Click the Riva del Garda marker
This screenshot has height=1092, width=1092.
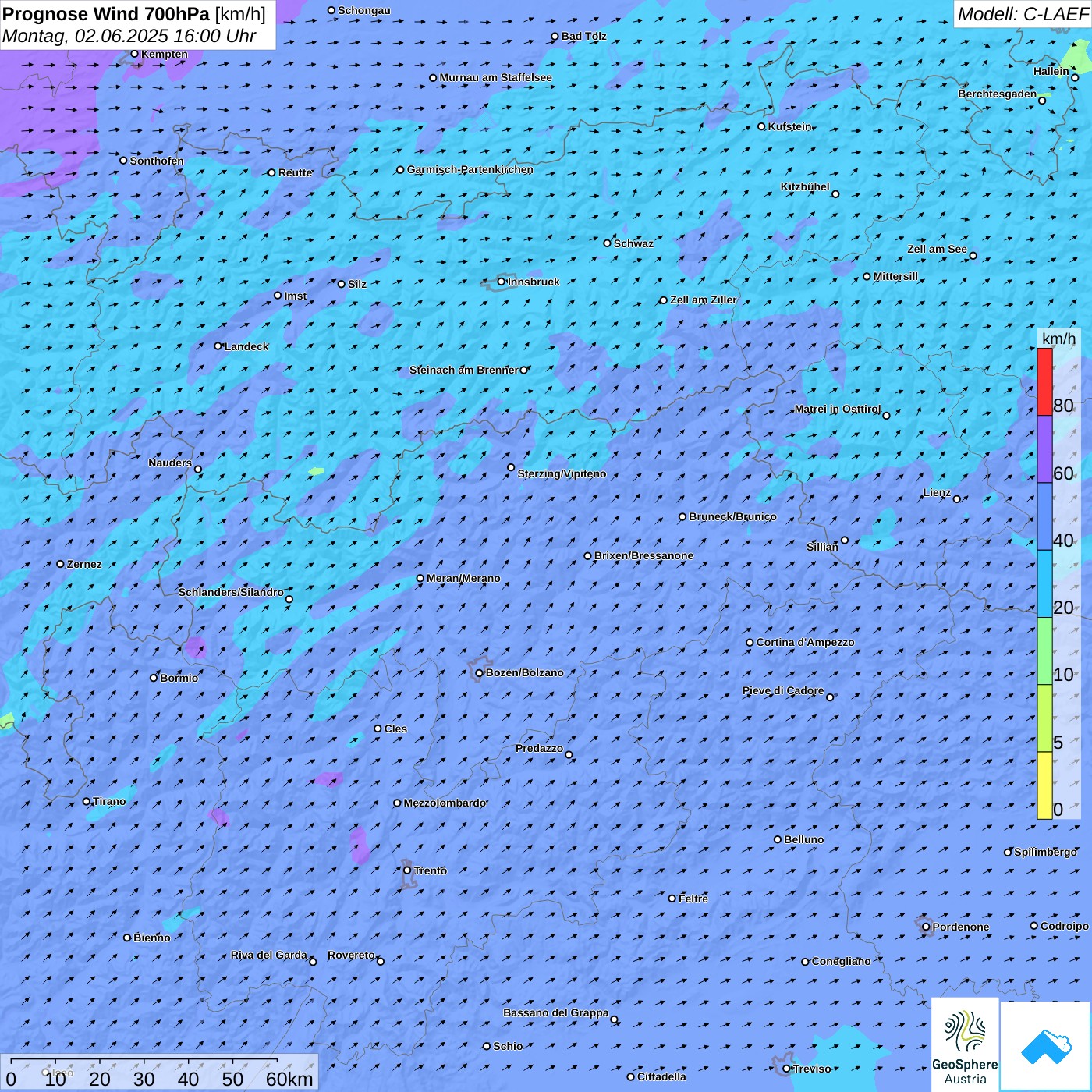click(x=313, y=962)
